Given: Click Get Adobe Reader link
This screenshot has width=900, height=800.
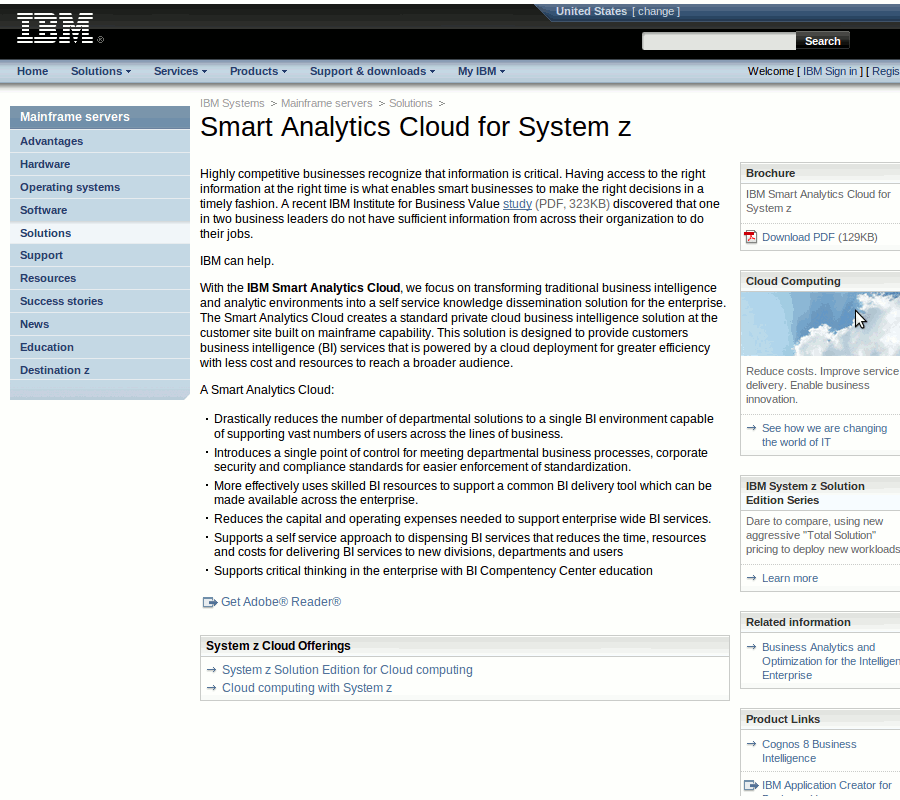Looking at the screenshot, I should (x=281, y=602).
